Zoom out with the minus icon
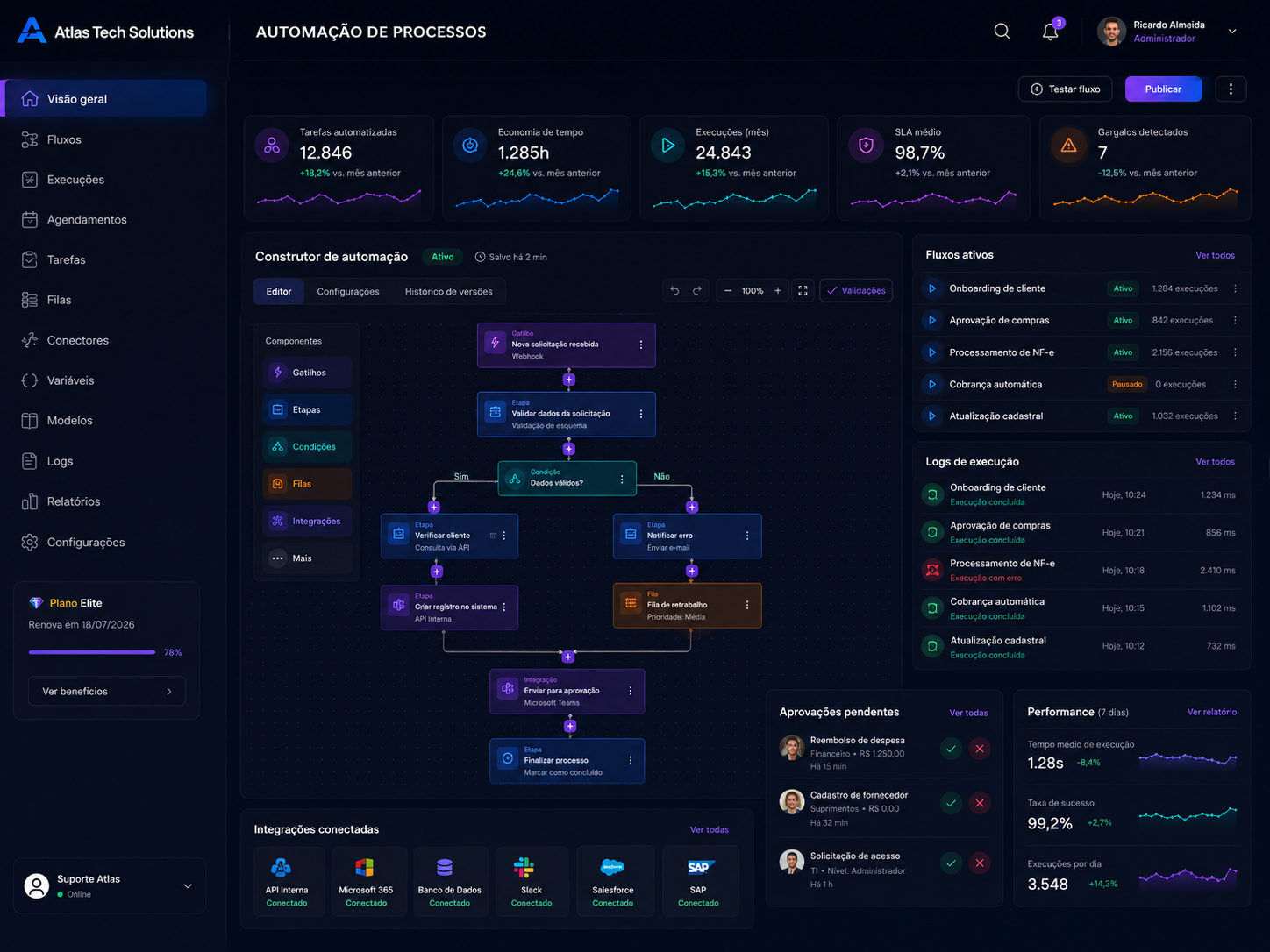This screenshot has width=1270, height=952. tap(727, 291)
